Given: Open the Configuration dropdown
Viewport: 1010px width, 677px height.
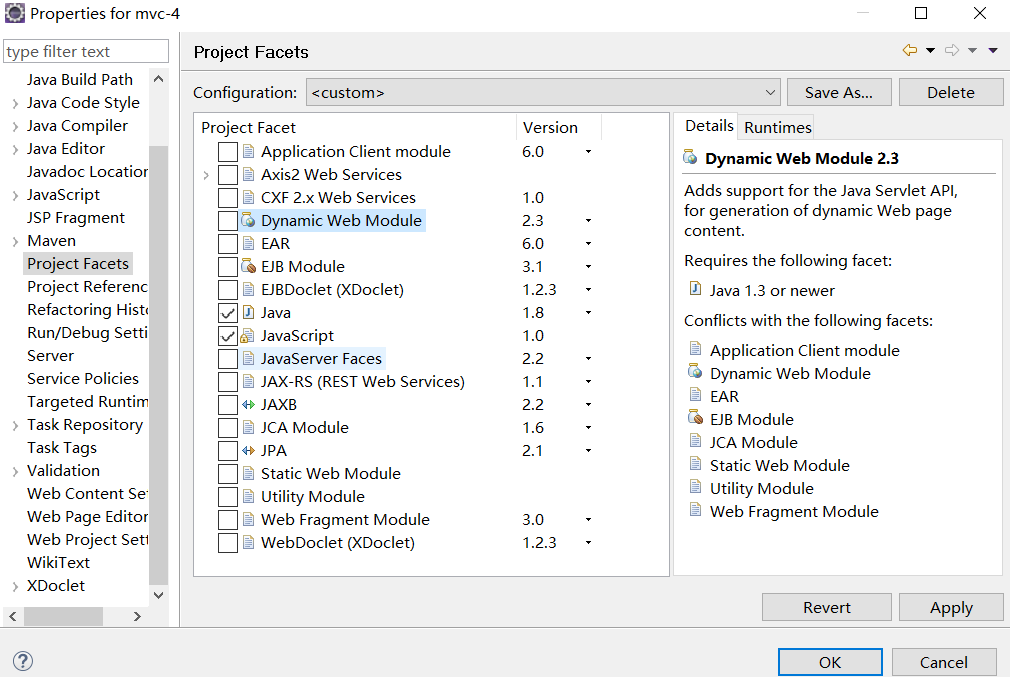Looking at the screenshot, I should click(x=543, y=93).
